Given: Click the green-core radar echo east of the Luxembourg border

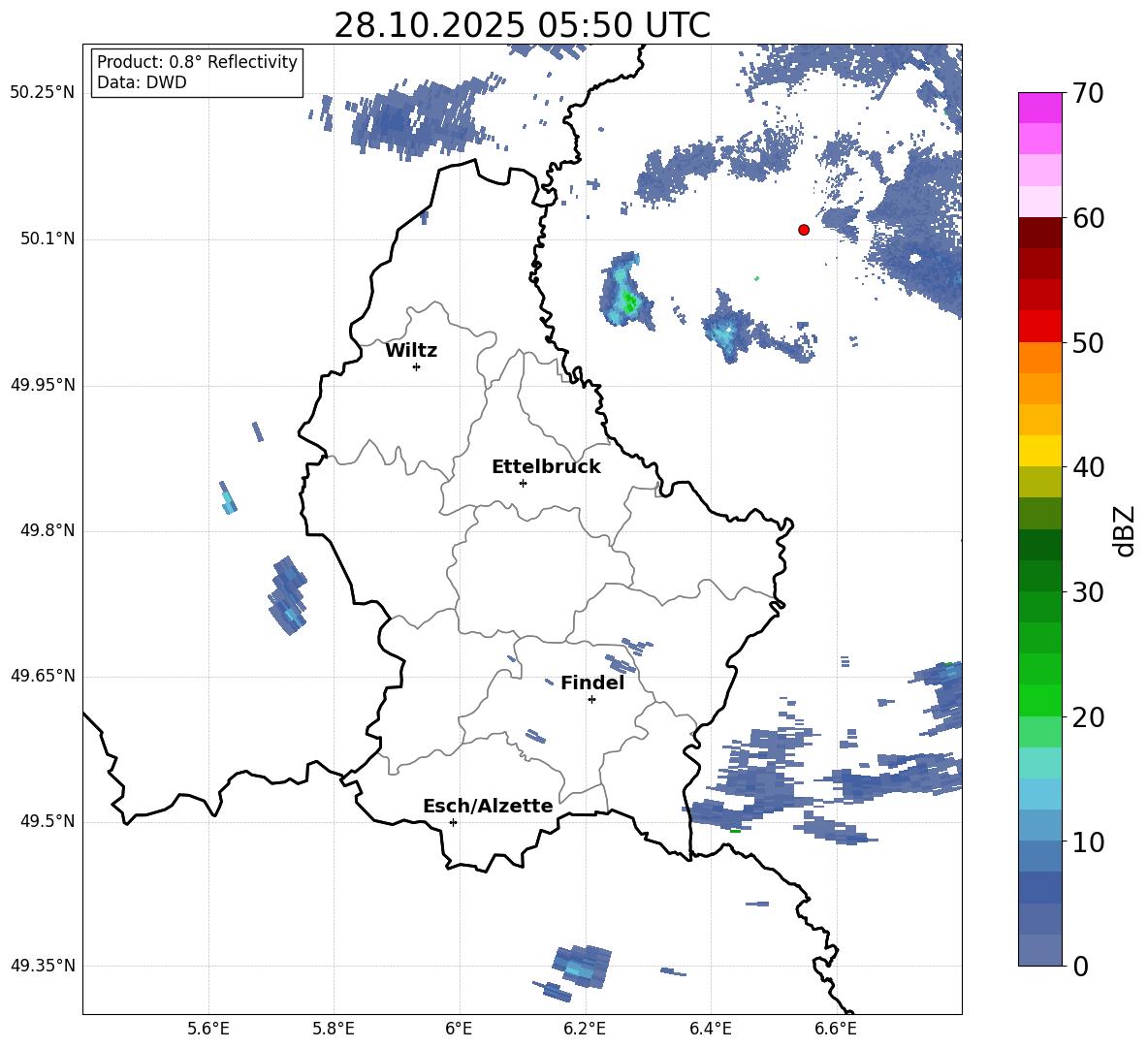Looking at the screenshot, I should pos(626,291).
